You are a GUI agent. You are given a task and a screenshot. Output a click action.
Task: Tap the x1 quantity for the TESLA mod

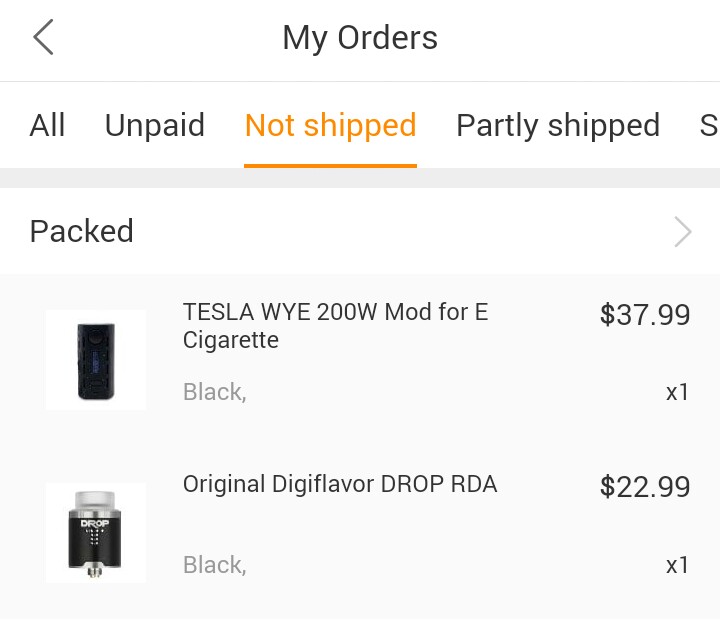click(x=677, y=392)
